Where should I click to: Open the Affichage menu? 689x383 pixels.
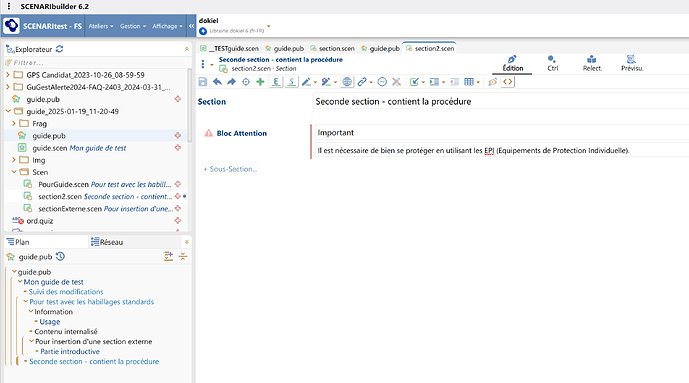click(x=167, y=26)
